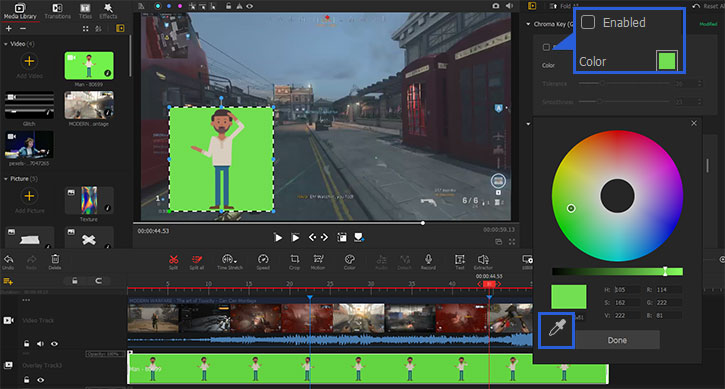Select the Glitch video thumbnail

(29, 105)
